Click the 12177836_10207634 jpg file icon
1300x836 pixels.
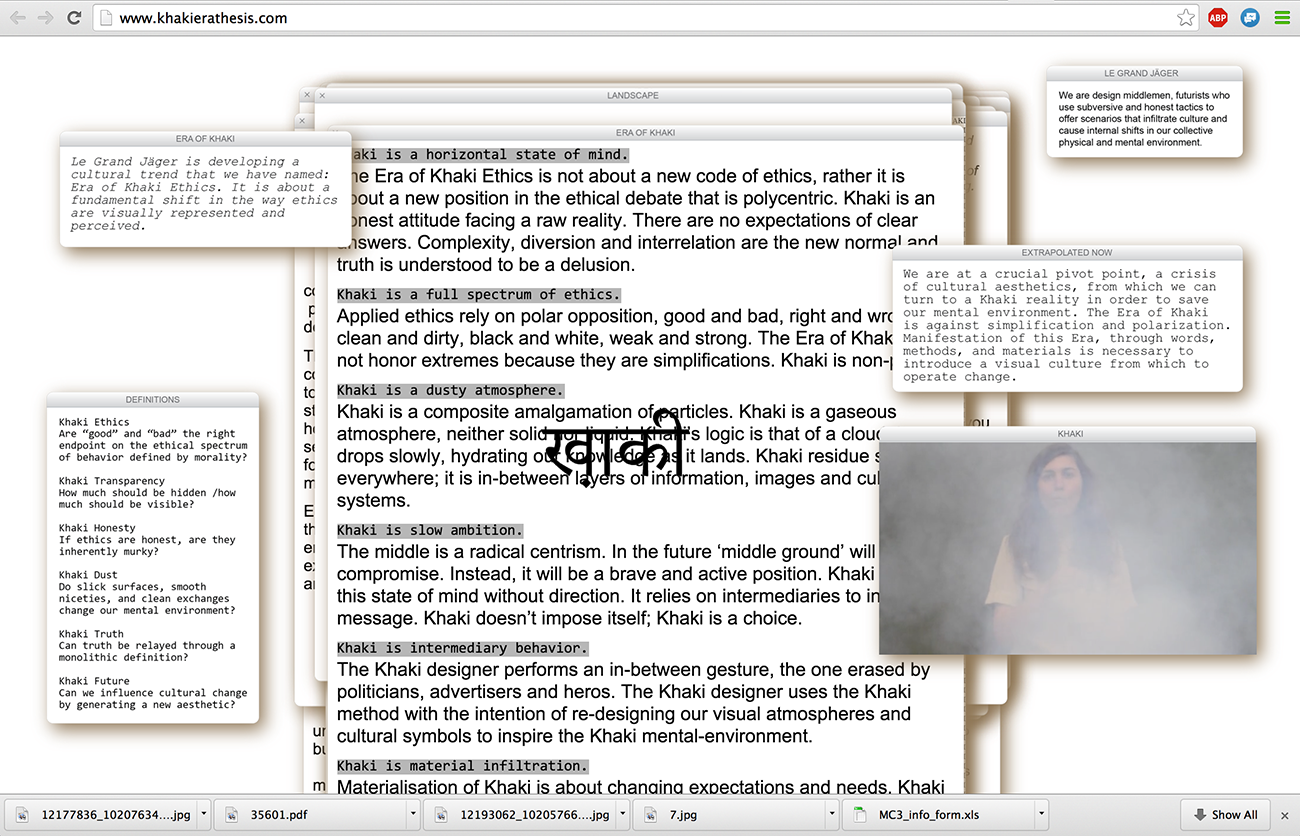click(22, 815)
